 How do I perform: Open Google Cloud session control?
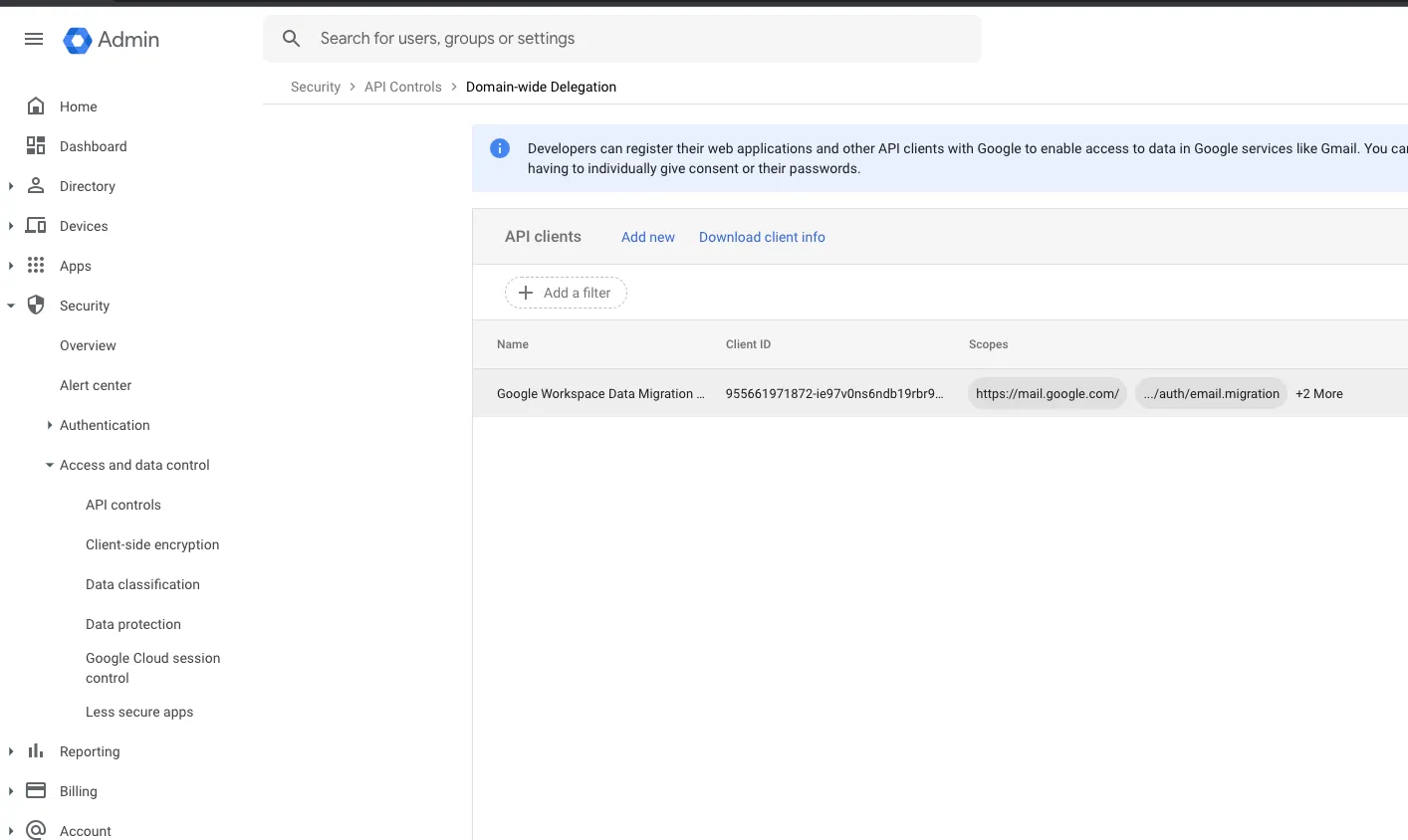(152, 668)
